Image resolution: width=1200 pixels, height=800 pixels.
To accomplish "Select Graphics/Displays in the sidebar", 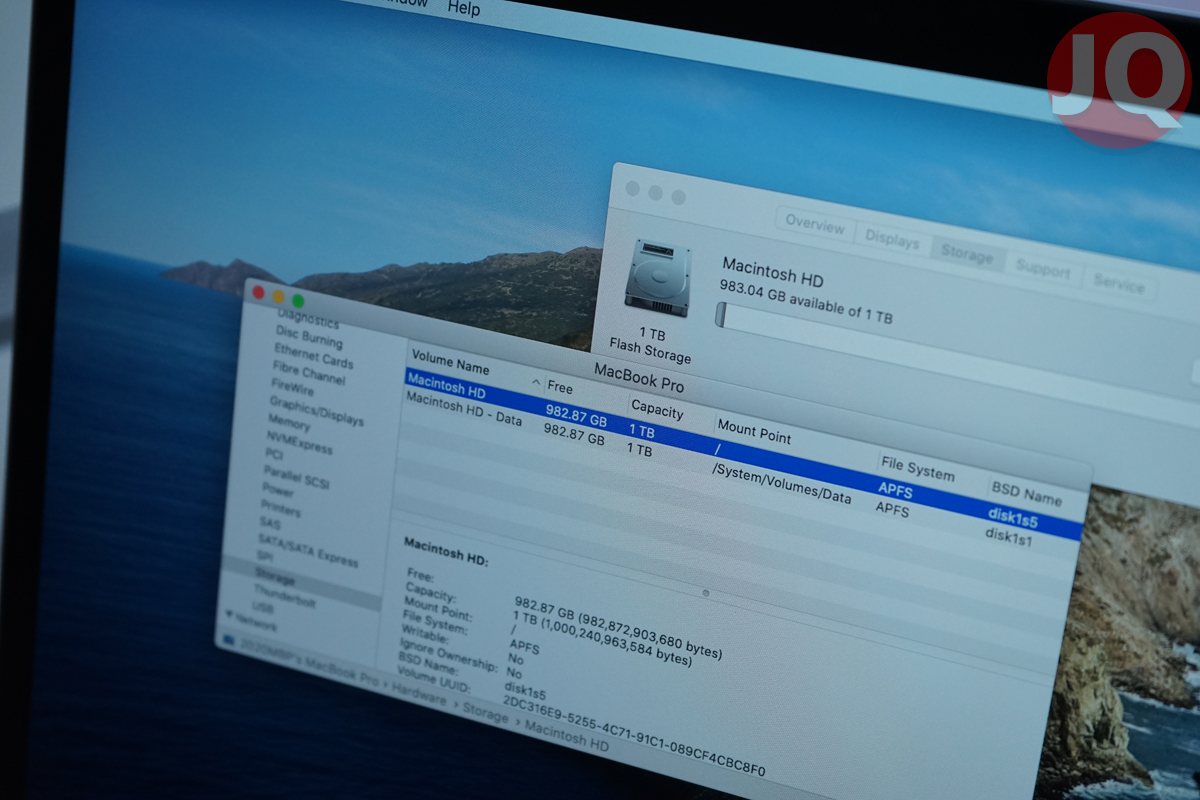I will [x=316, y=411].
